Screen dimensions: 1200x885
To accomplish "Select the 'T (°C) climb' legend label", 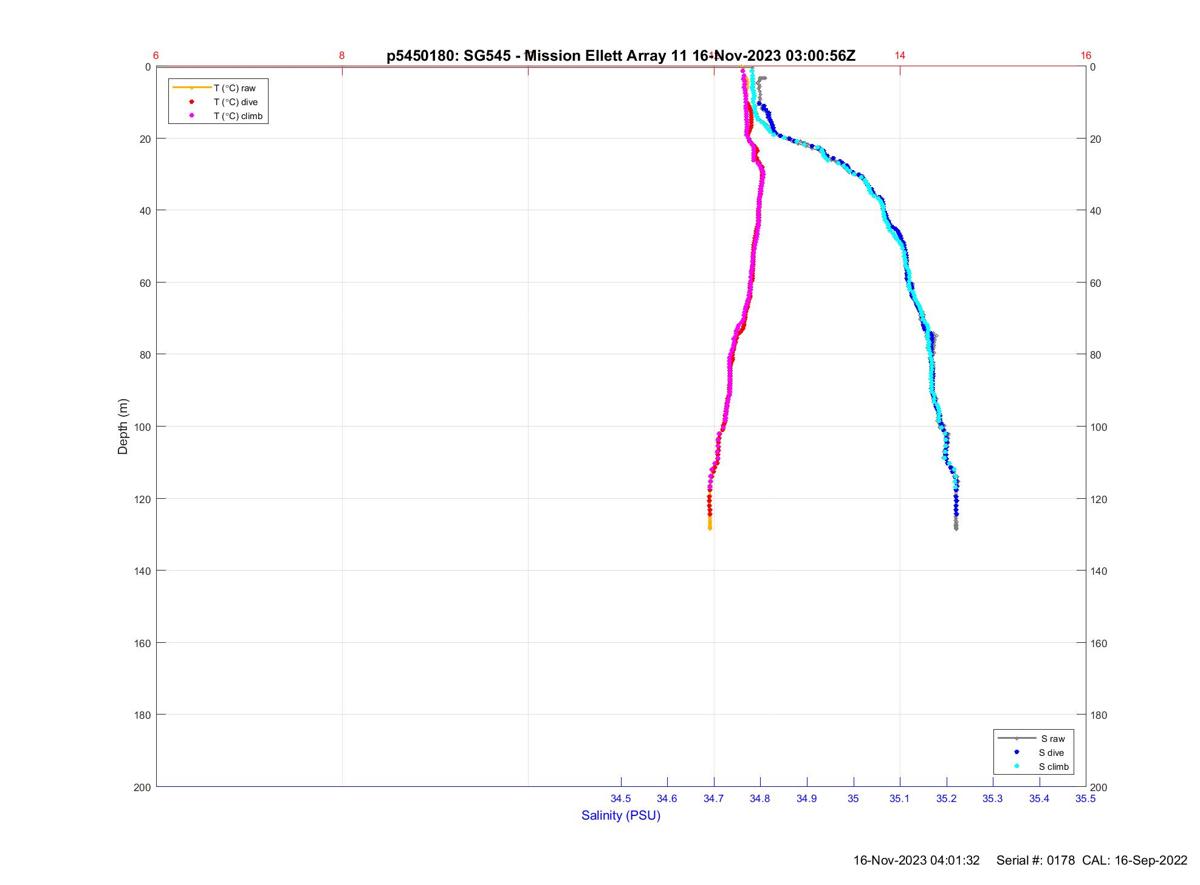I will (238, 116).
